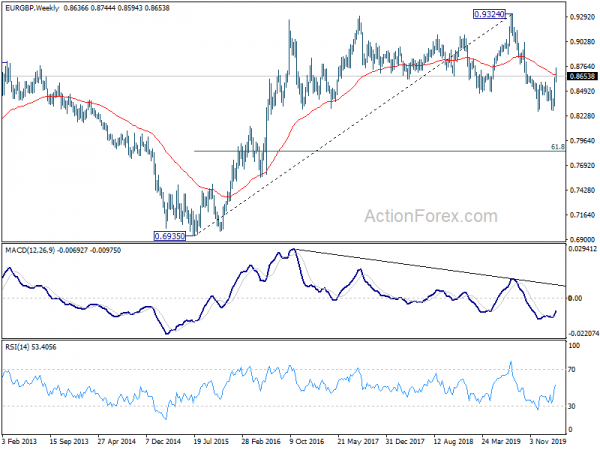Click the 0.93240 high price label

489,15
